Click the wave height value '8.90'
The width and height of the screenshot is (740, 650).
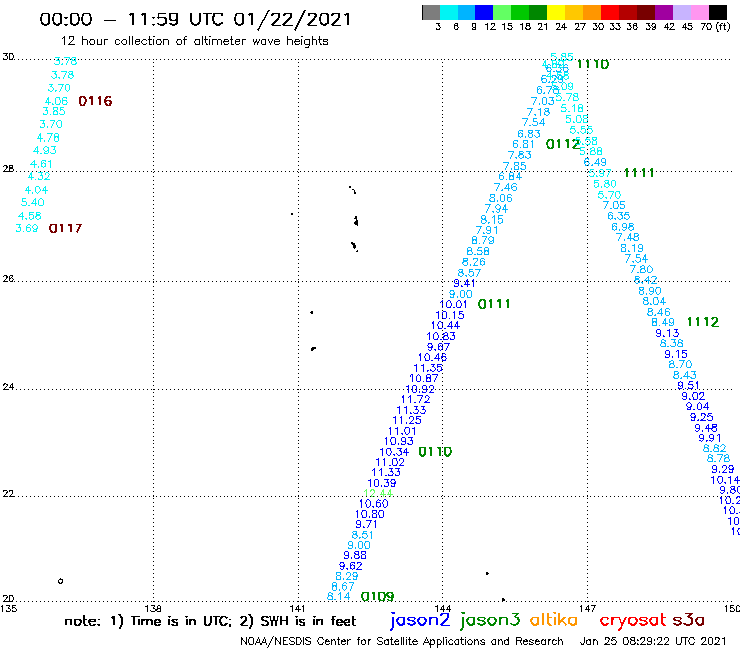click(650, 291)
